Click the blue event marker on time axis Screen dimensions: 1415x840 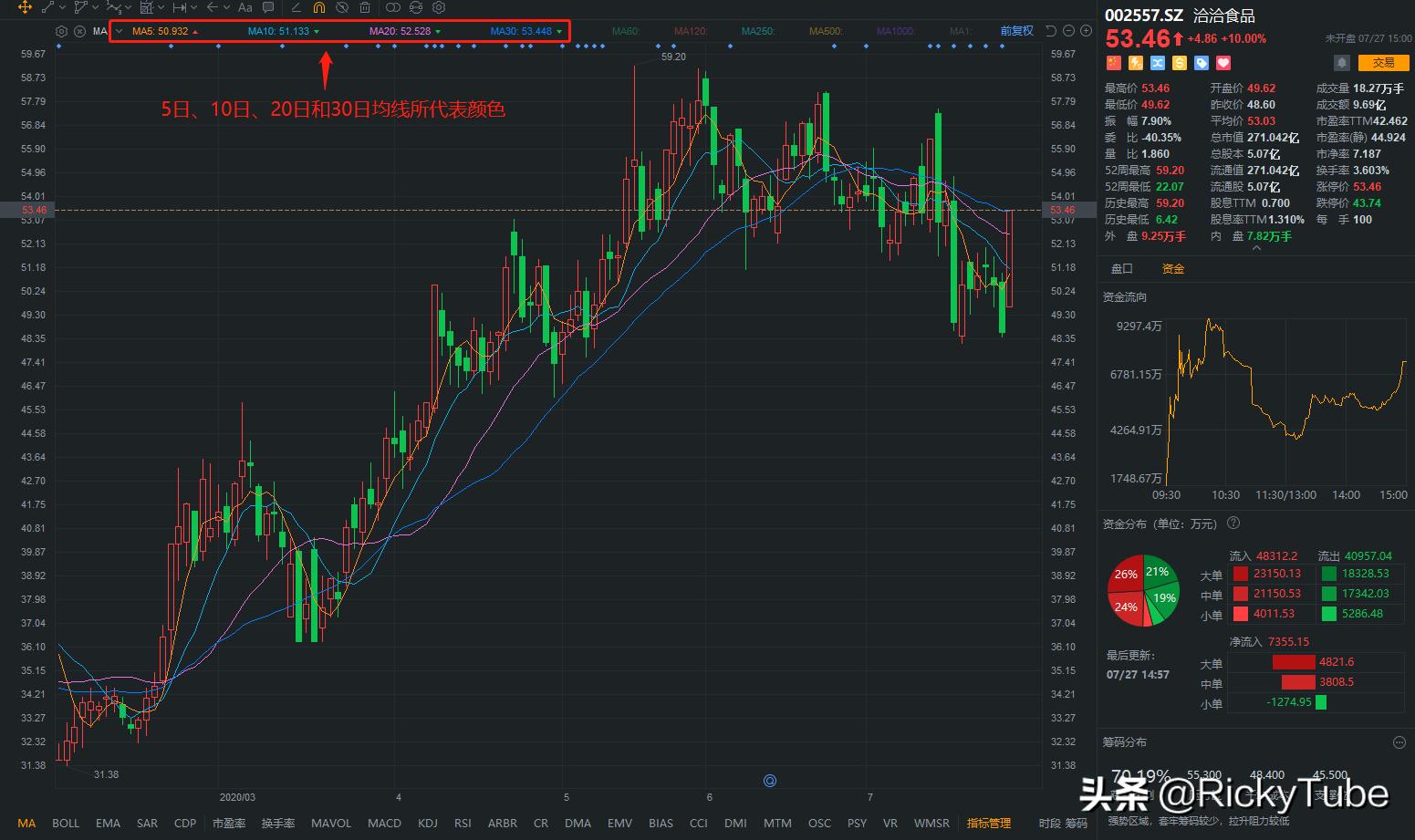[x=770, y=781]
